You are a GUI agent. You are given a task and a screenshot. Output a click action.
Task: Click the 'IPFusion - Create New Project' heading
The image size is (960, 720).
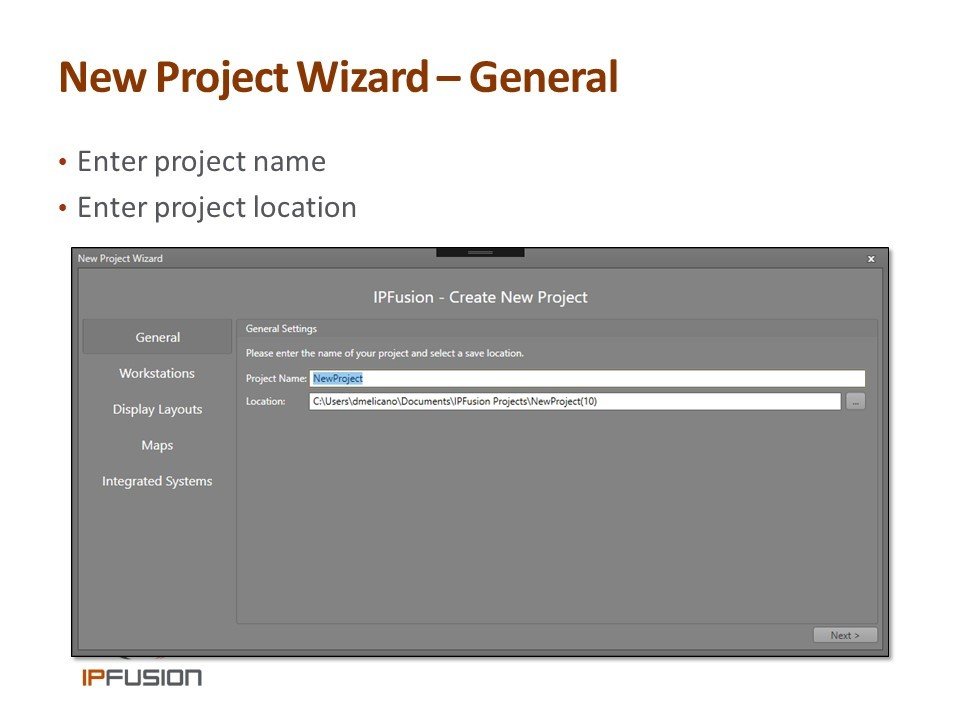pos(480,297)
